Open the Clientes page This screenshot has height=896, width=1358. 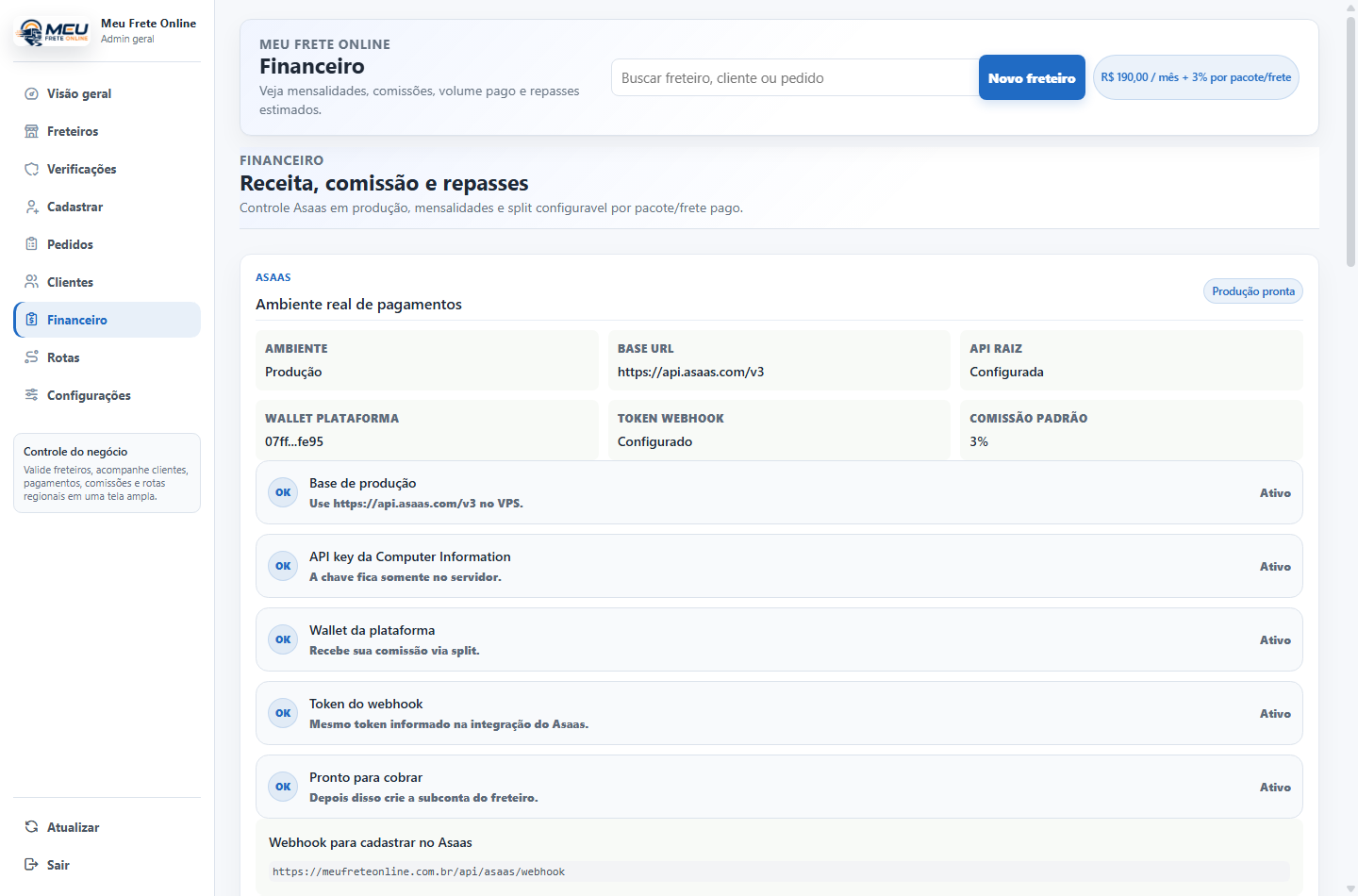pos(108,282)
